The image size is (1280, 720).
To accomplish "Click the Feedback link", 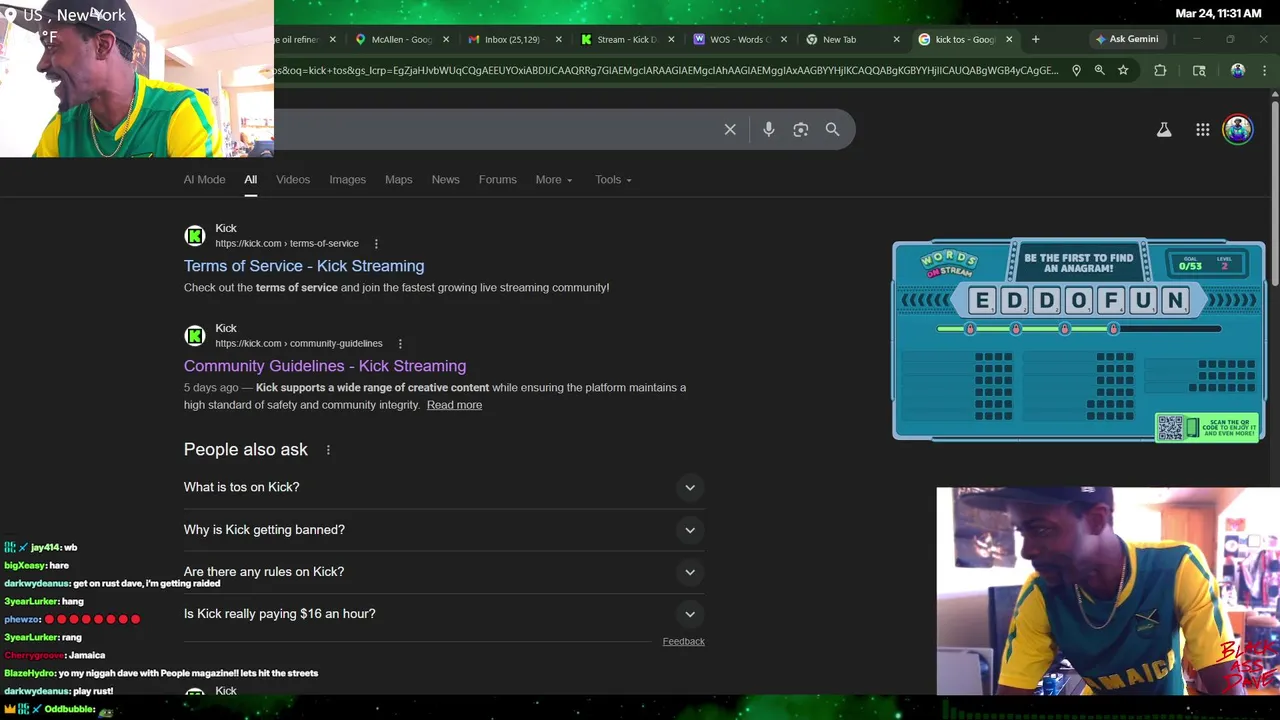I will coord(683,642).
